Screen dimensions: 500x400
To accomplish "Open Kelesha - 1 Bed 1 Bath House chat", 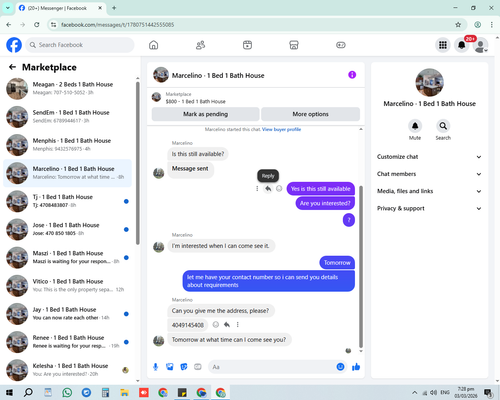I will click(68, 370).
